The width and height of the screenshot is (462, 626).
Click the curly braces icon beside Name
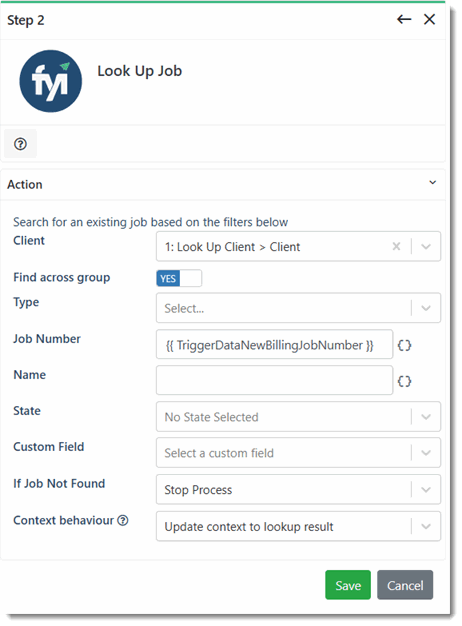click(x=404, y=381)
